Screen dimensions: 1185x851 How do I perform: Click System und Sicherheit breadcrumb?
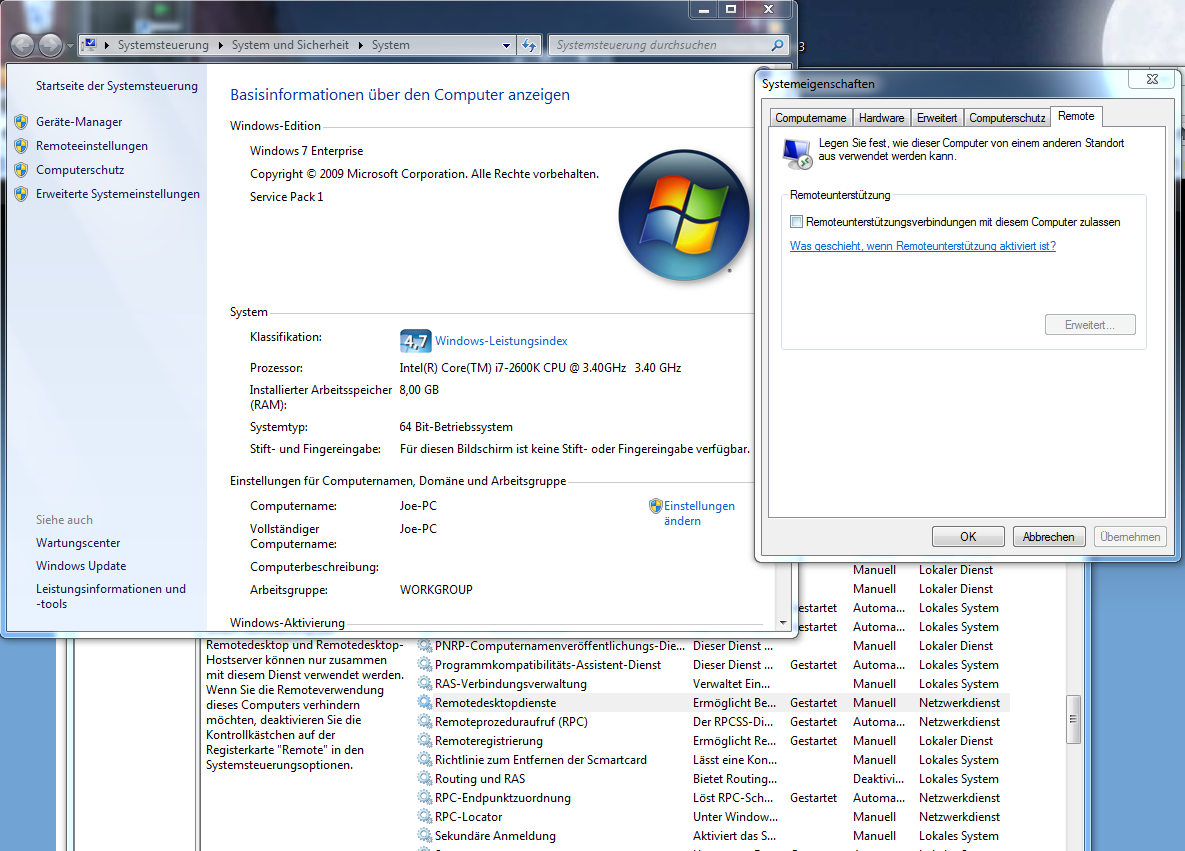point(290,45)
